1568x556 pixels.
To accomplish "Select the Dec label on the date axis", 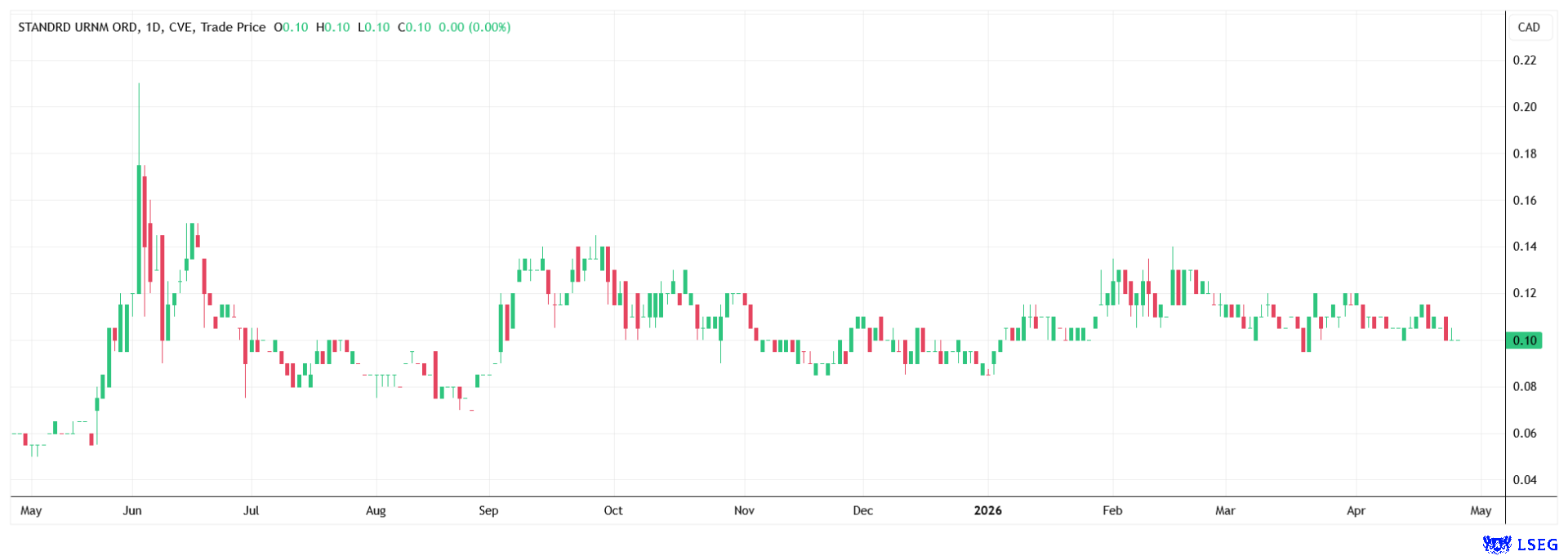I will (x=862, y=510).
